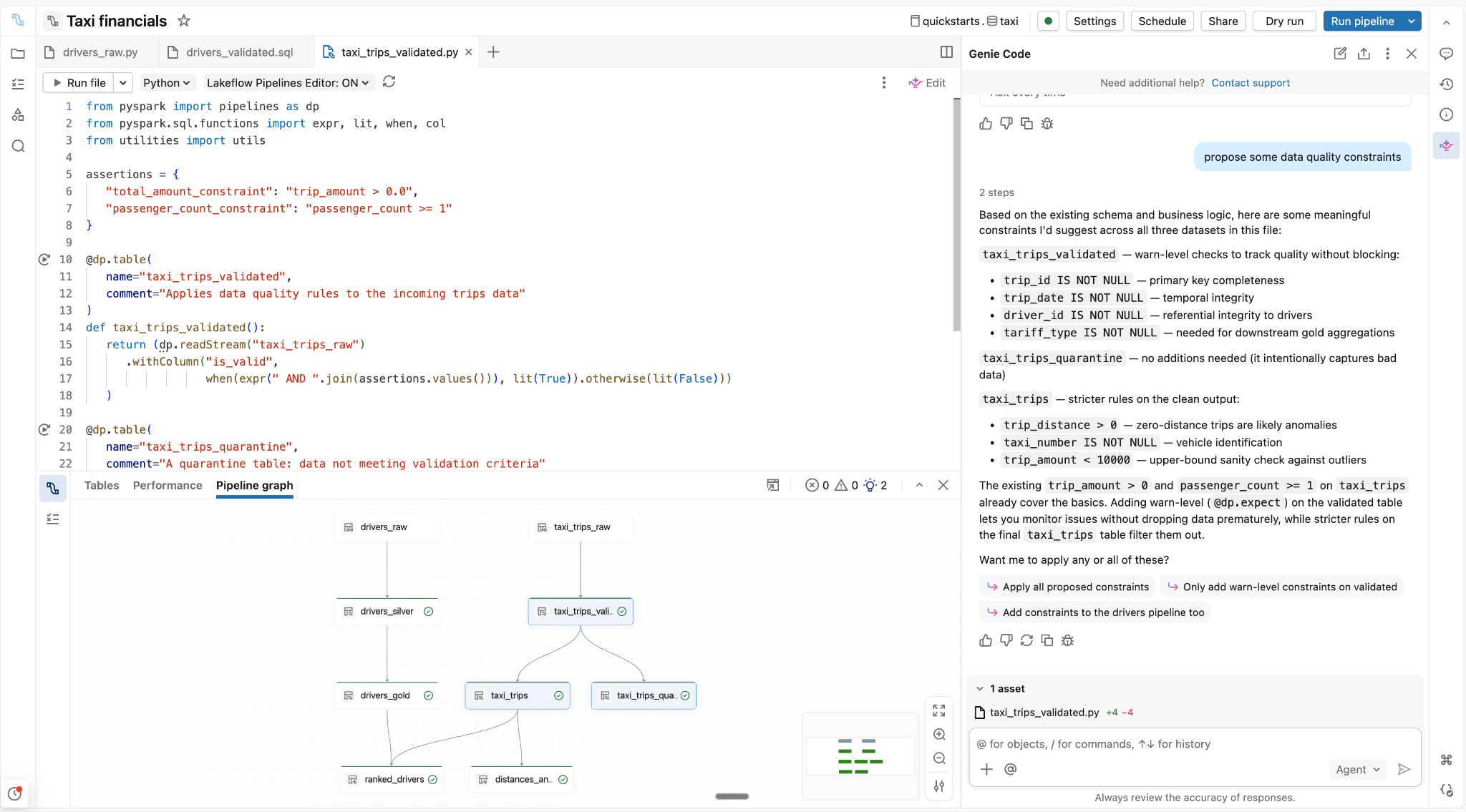This screenshot has width=1466, height=812.
Task: Collapse the bottom pipeline panel
Action: click(919, 485)
